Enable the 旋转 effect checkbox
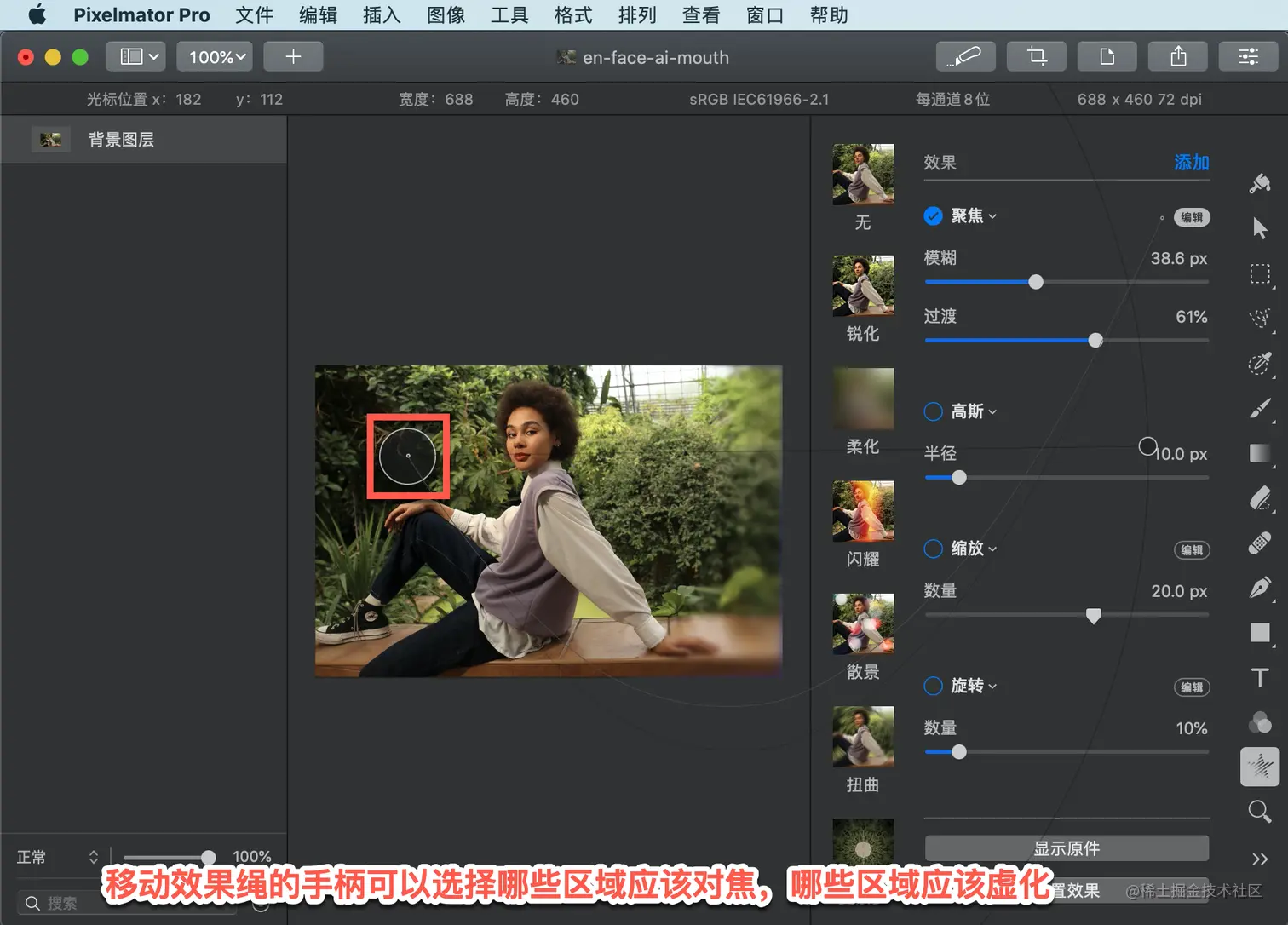The image size is (1288, 925). click(x=933, y=686)
